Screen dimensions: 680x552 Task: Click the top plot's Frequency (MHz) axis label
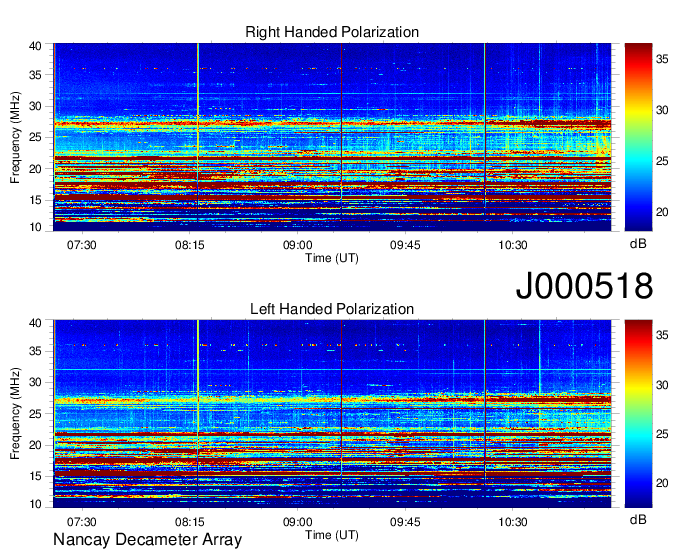[x=15, y=137]
